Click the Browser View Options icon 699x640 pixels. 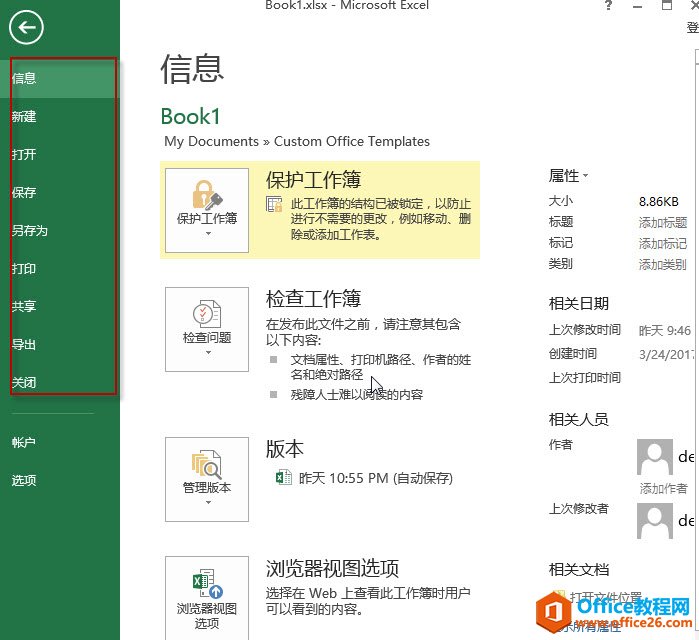click(x=207, y=583)
